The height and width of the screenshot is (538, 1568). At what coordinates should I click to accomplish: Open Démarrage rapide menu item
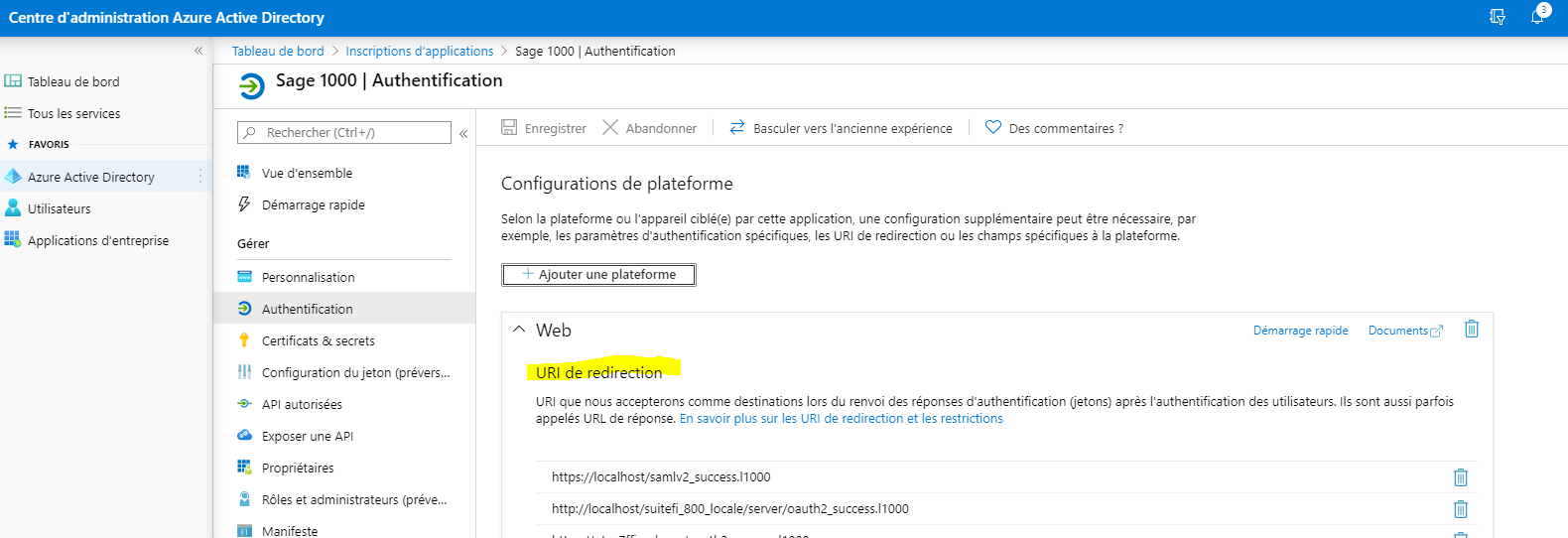pos(313,204)
